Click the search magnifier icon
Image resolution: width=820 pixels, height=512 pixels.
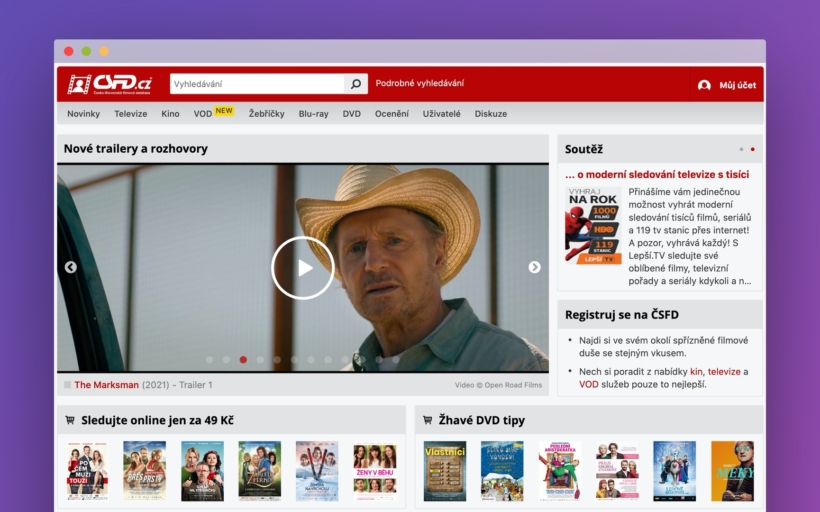pyautogui.click(x=356, y=84)
